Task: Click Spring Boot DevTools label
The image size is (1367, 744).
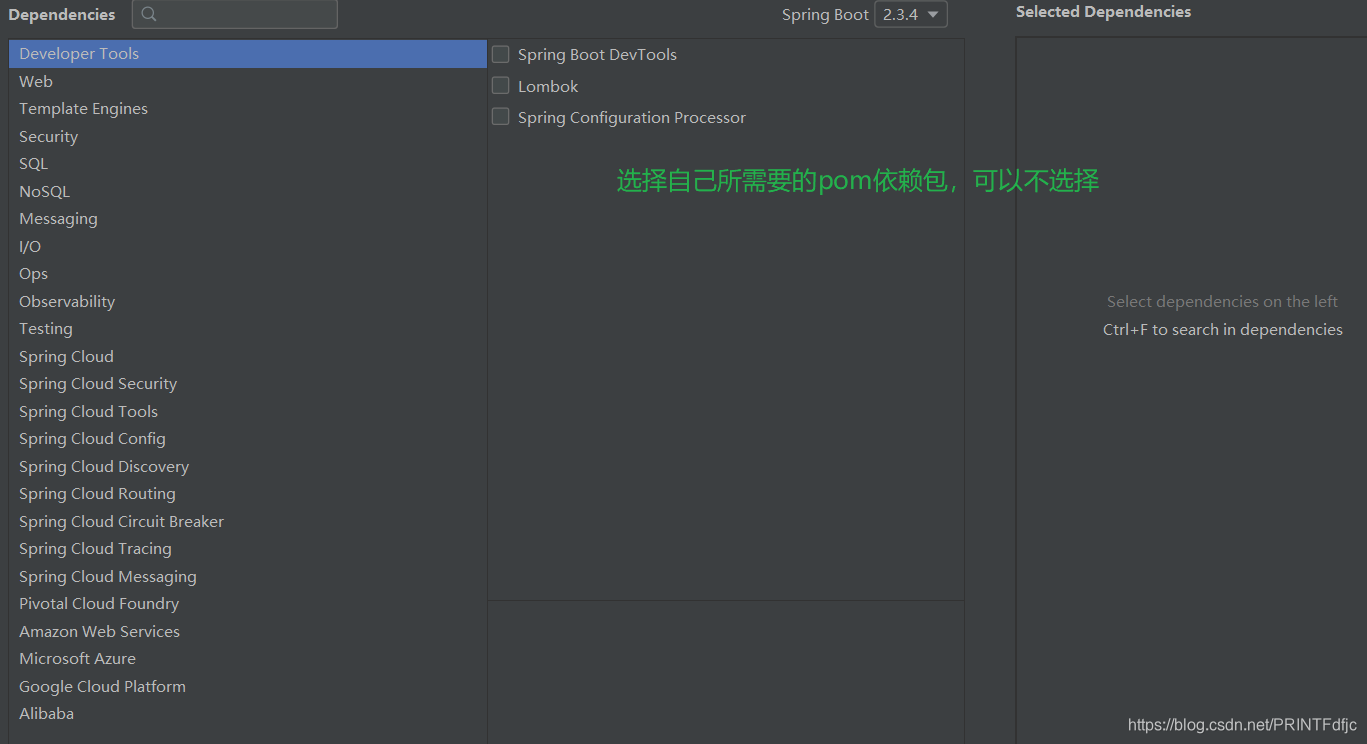Action: tap(597, 55)
